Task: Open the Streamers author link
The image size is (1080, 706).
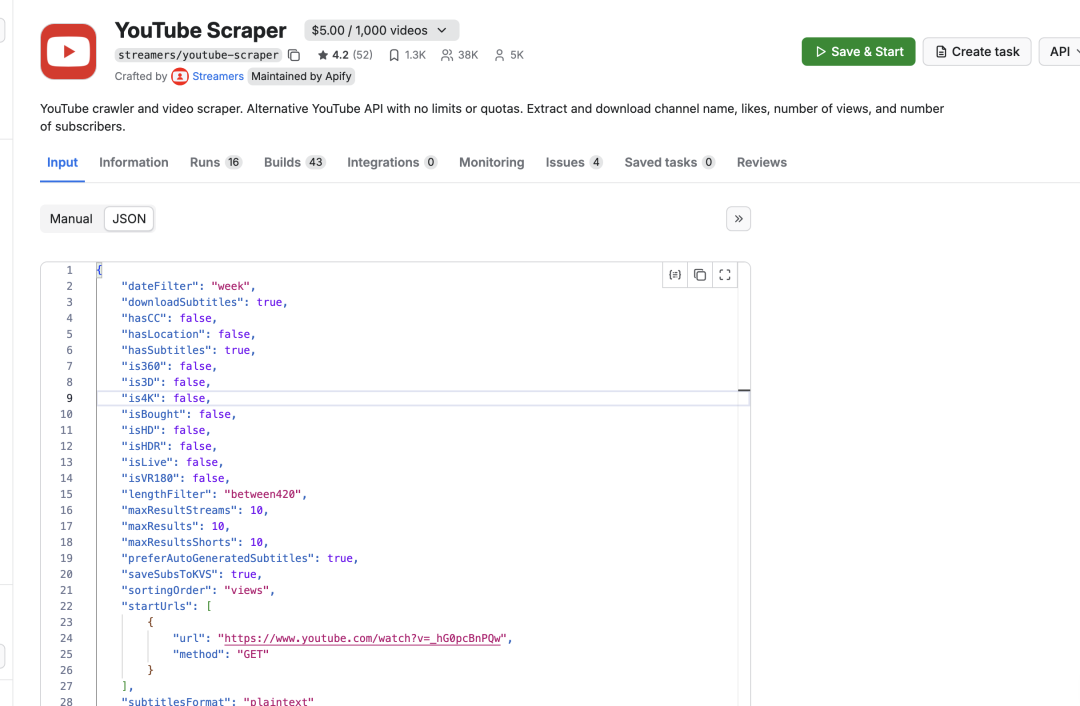Action: click(x=217, y=76)
